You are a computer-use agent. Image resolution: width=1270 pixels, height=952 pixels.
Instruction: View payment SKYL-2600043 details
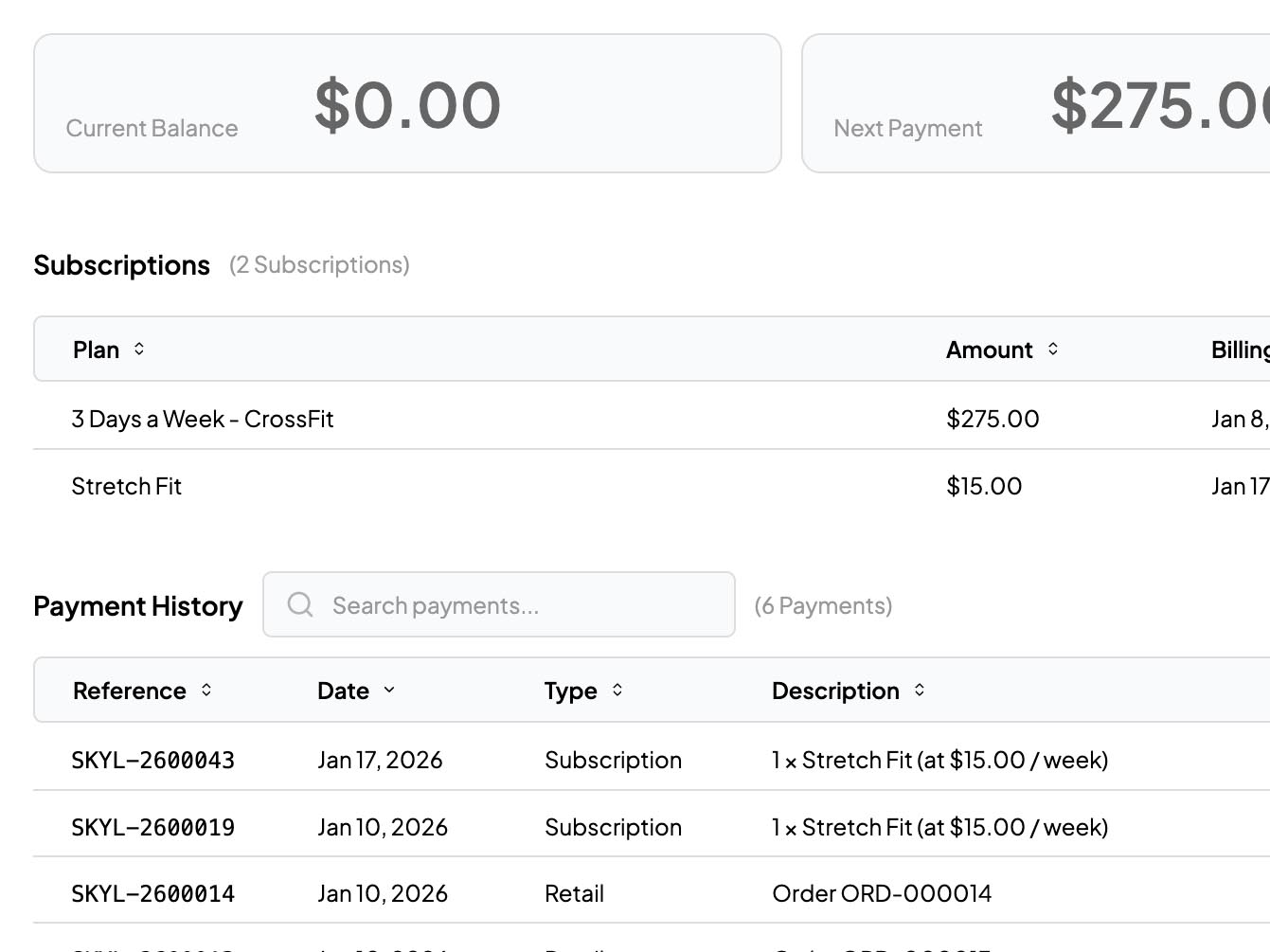[153, 760]
